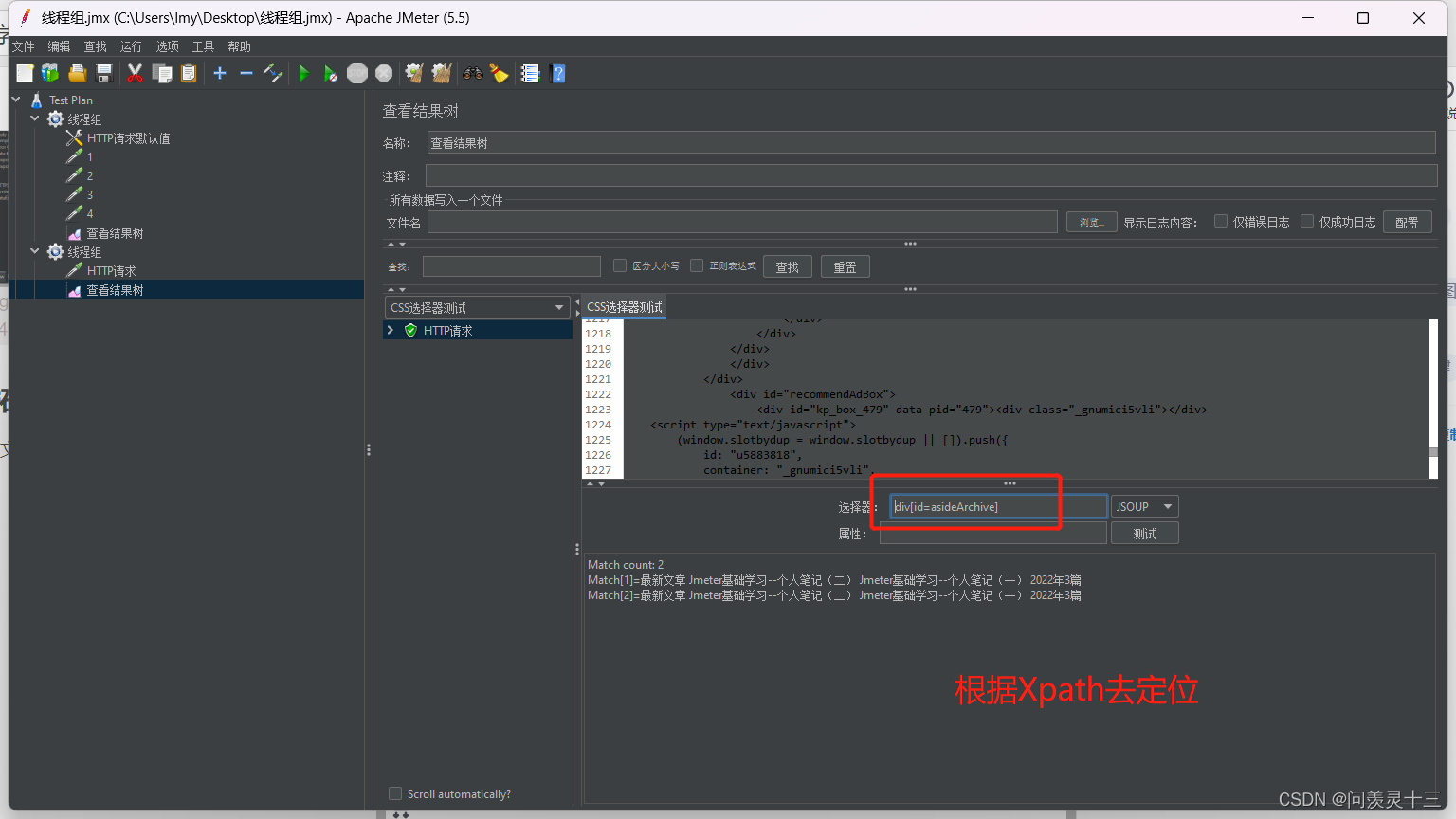The height and width of the screenshot is (819, 1456).
Task: Click the Match[2] result line
Action: pyautogui.click(x=834, y=595)
